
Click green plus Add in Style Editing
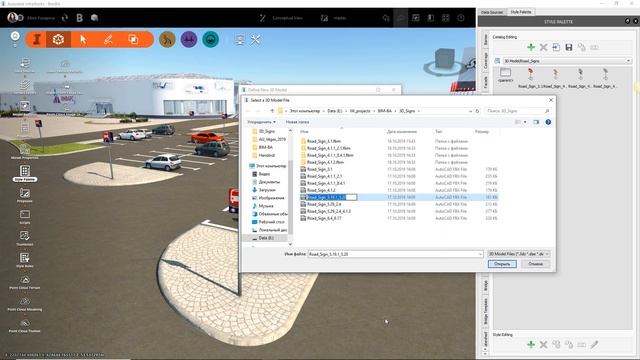point(531,344)
